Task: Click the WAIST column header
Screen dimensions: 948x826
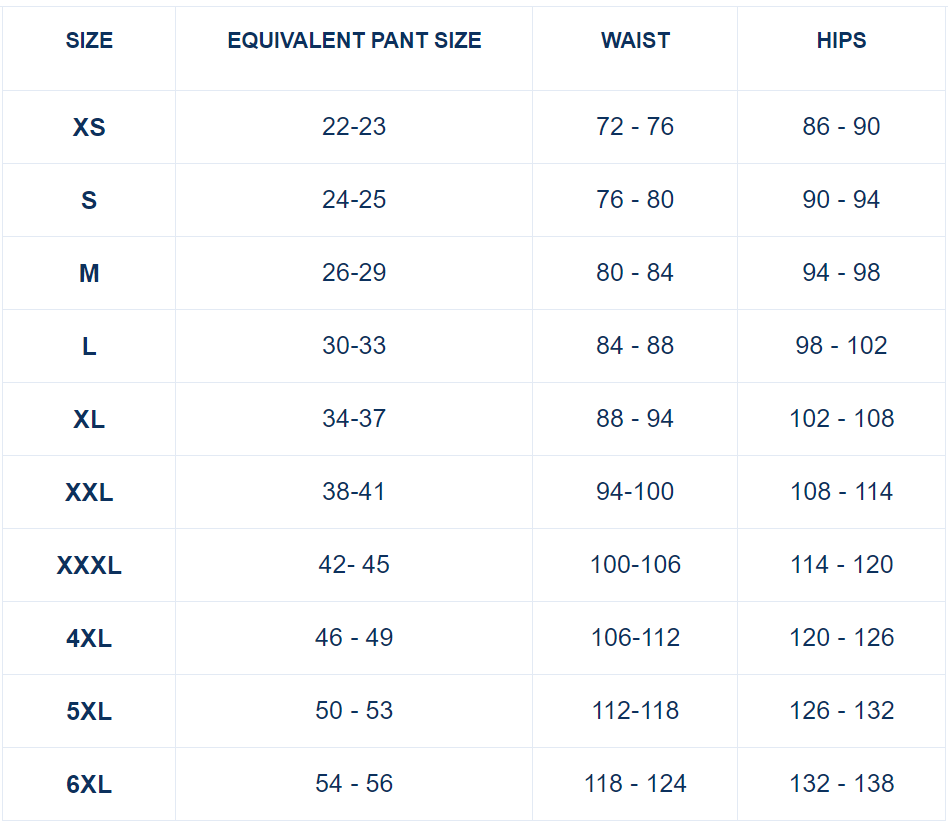Action: pyautogui.click(x=635, y=41)
